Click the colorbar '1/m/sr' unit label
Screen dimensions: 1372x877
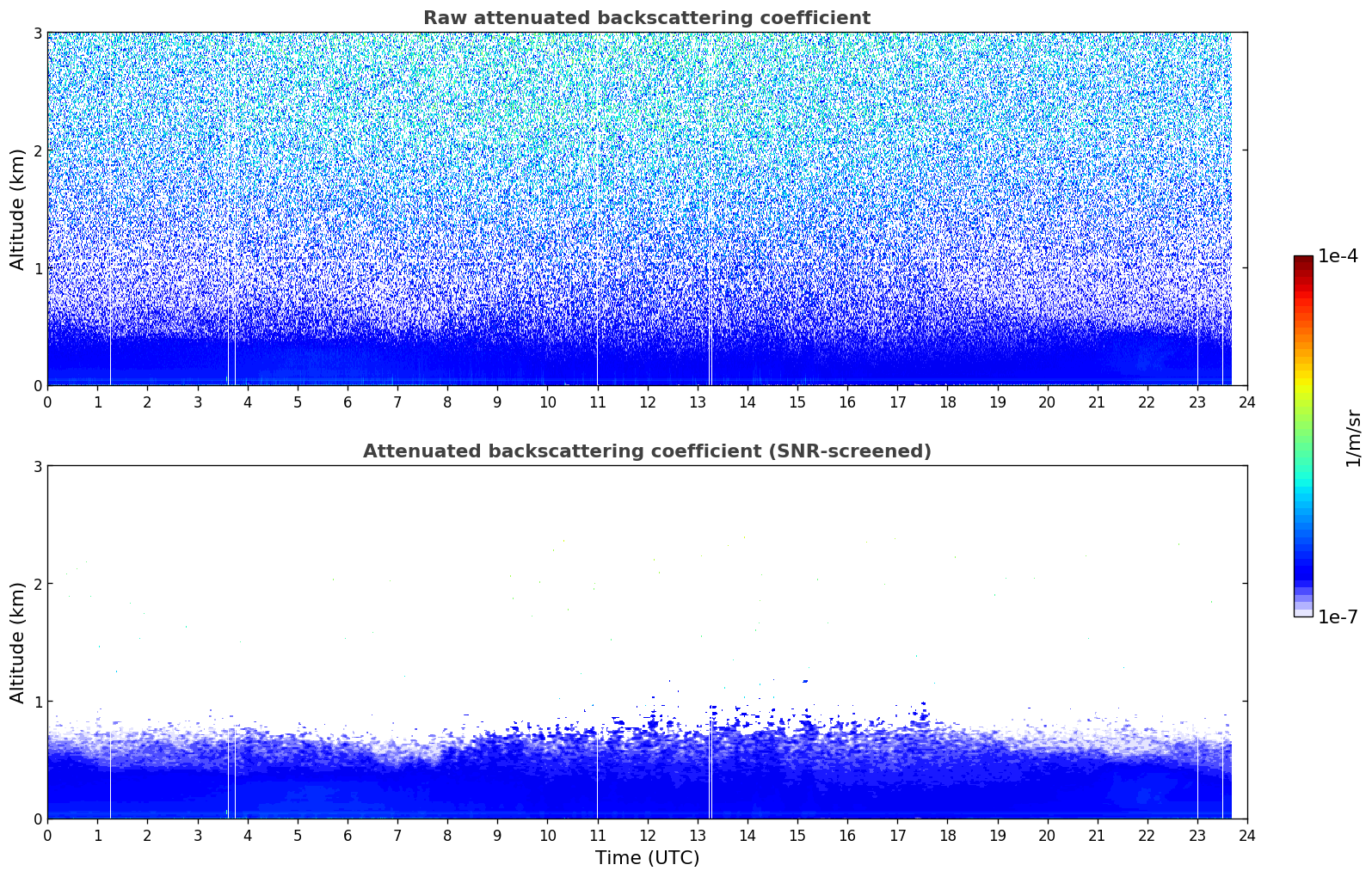(1353, 438)
